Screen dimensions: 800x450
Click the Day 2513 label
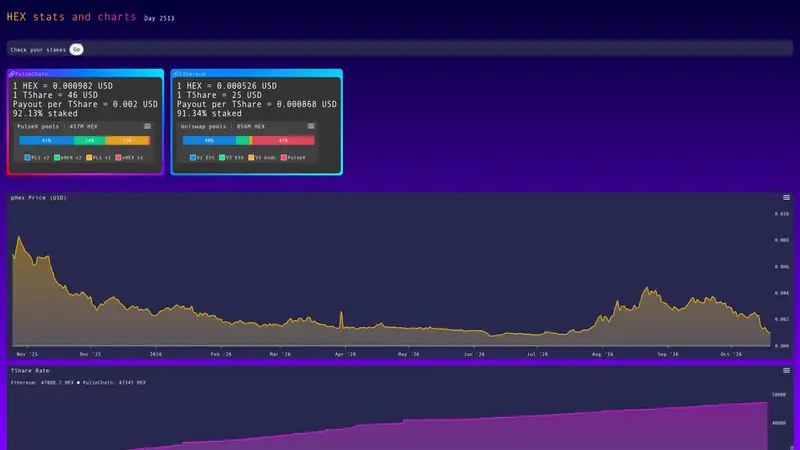pyautogui.click(x=159, y=18)
